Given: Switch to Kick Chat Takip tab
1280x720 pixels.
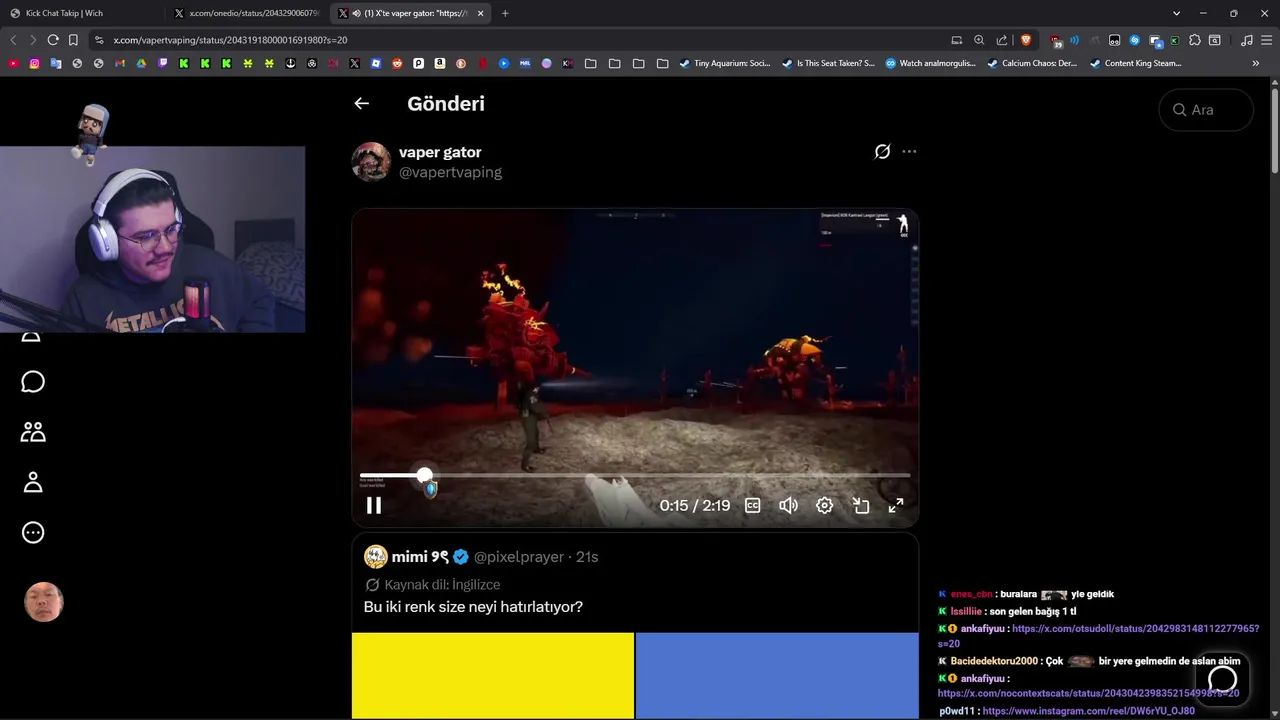Looking at the screenshot, I should (x=81, y=13).
